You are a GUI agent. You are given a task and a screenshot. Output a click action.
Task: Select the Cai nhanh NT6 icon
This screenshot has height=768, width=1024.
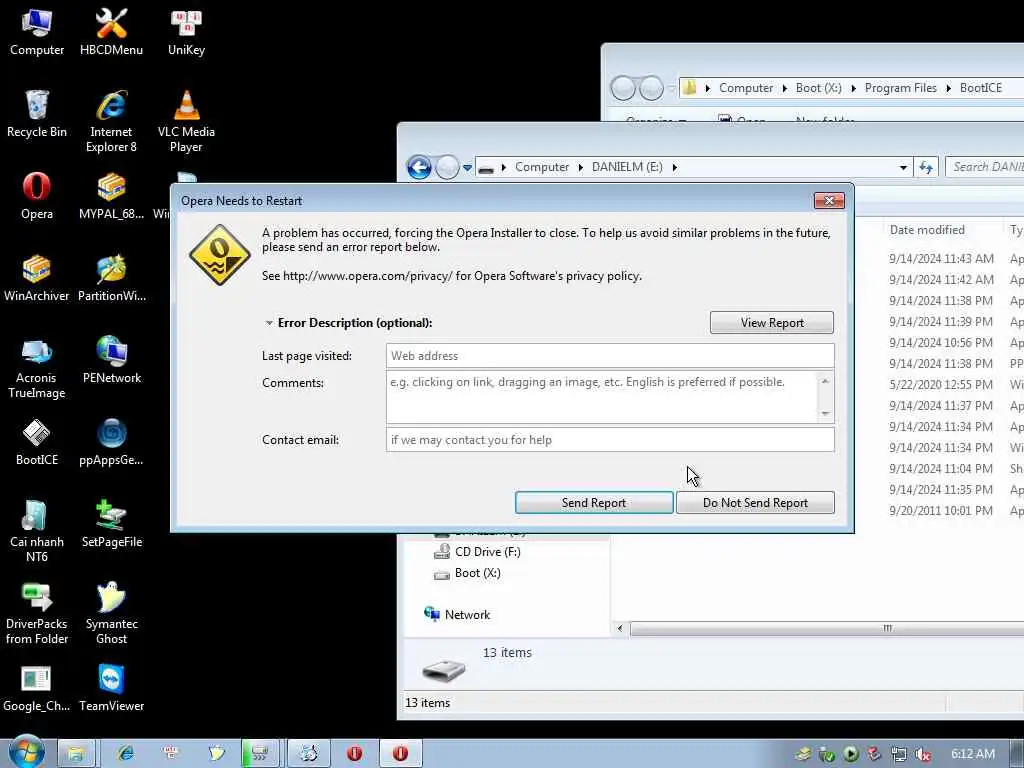point(37,532)
